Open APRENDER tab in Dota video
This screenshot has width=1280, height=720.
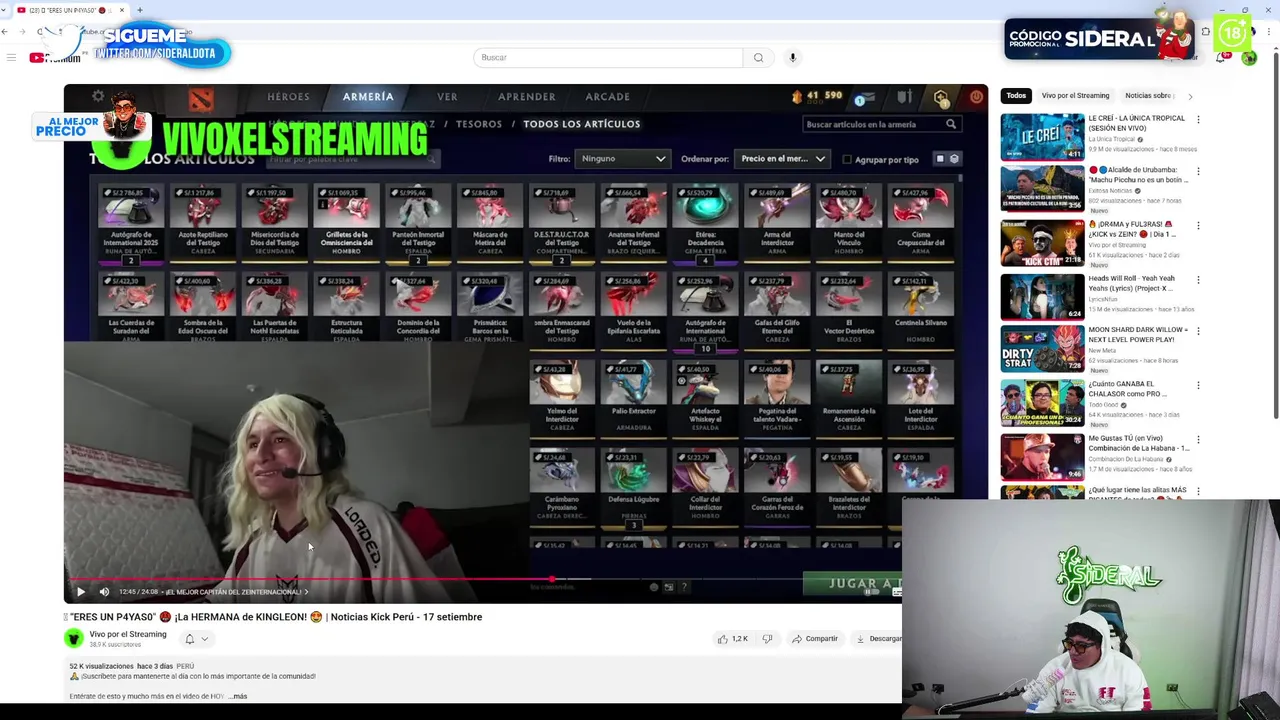coord(527,97)
